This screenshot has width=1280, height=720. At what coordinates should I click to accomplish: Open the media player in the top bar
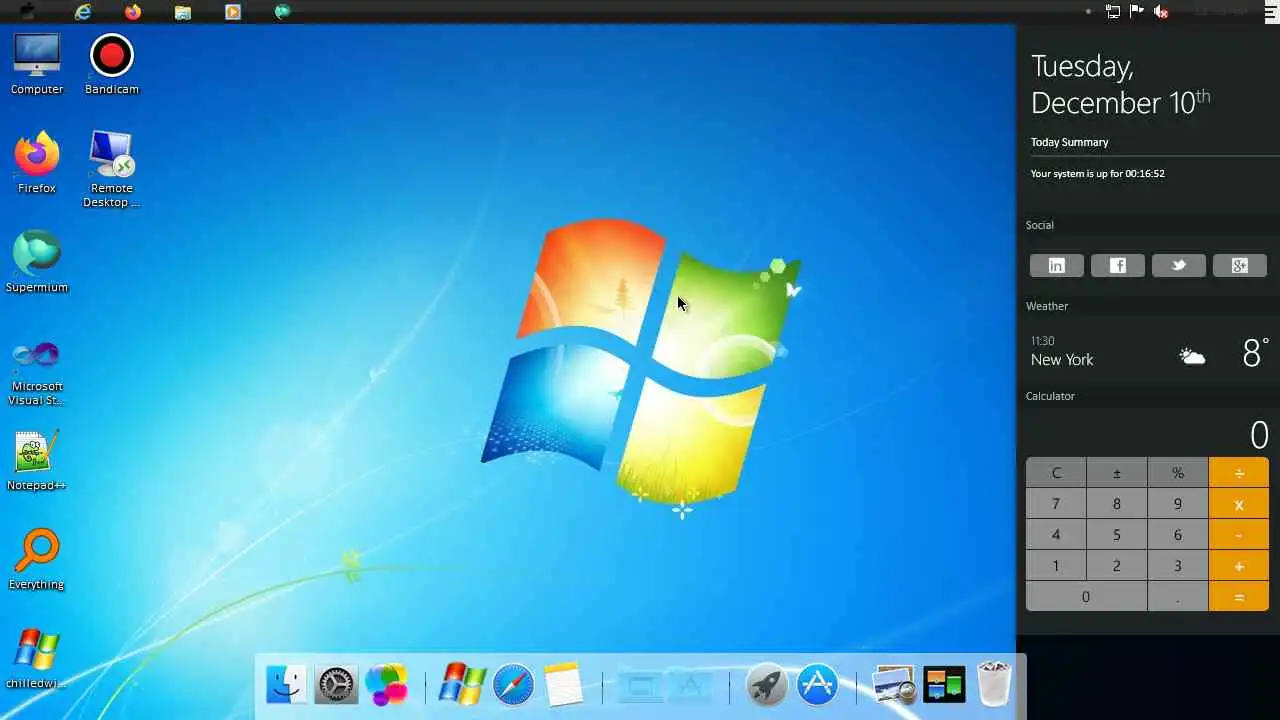(x=233, y=12)
